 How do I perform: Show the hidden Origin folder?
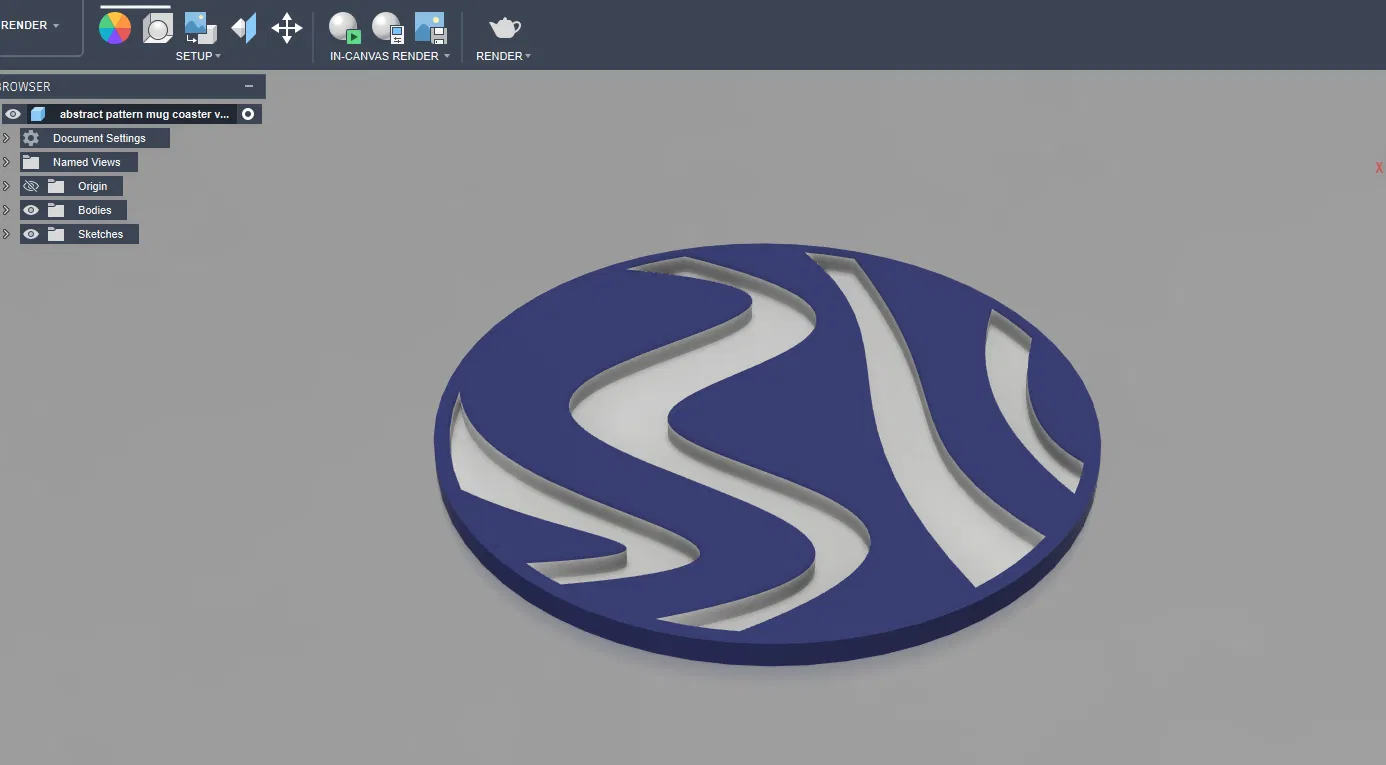point(31,186)
